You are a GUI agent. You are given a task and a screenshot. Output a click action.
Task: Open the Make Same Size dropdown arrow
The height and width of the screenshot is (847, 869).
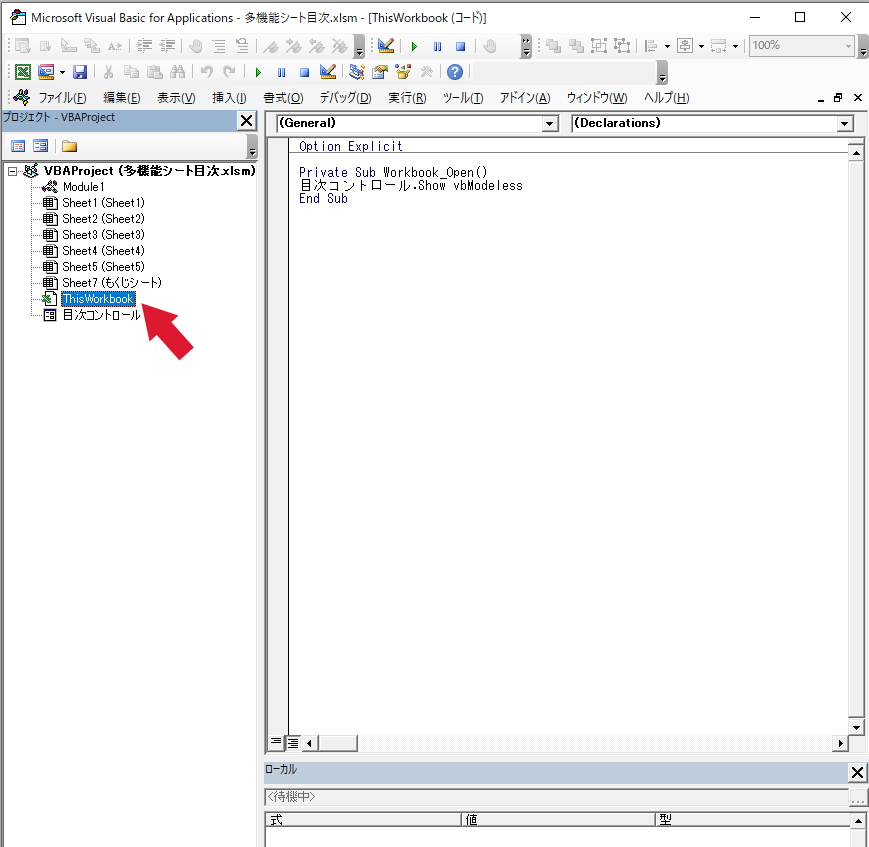735,47
